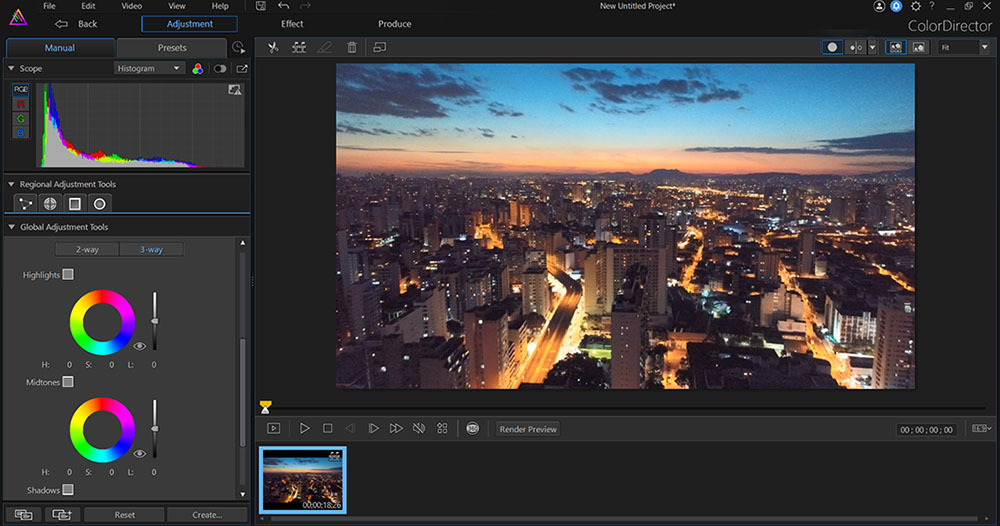
Task: Open the history clock icon beside Presets
Action: coord(239,48)
